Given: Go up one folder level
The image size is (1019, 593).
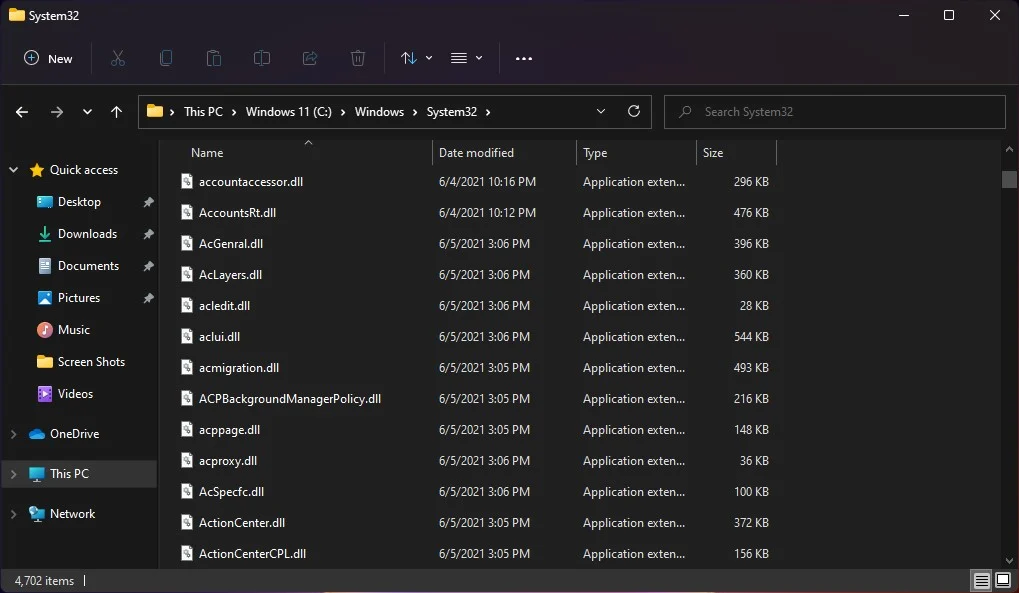Looking at the screenshot, I should [x=116, y=112].
